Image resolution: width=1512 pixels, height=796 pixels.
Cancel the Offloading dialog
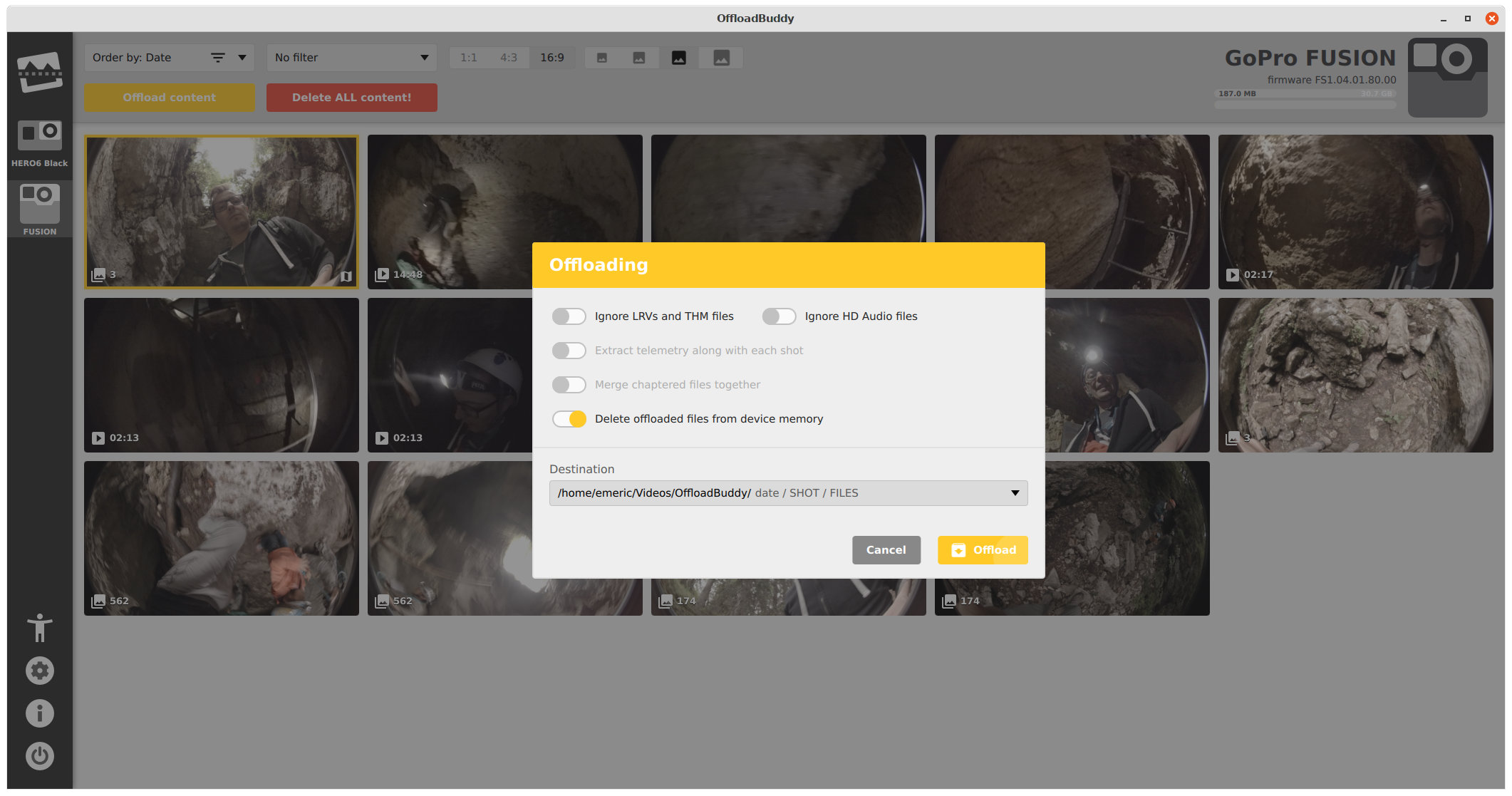click(886, 550)
